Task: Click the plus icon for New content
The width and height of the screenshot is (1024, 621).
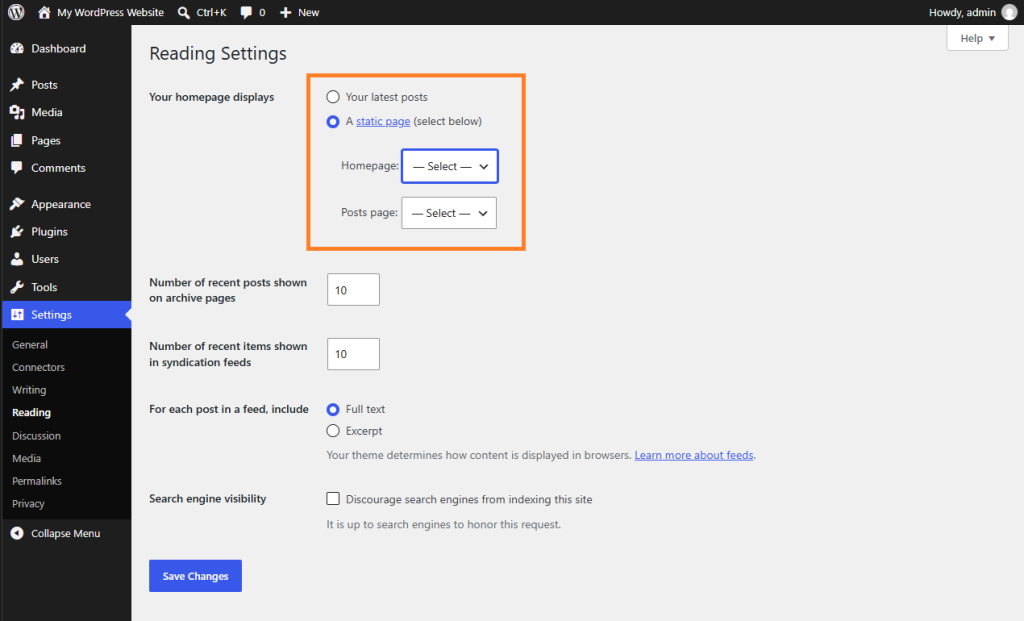Action: [x=285, y=12]
